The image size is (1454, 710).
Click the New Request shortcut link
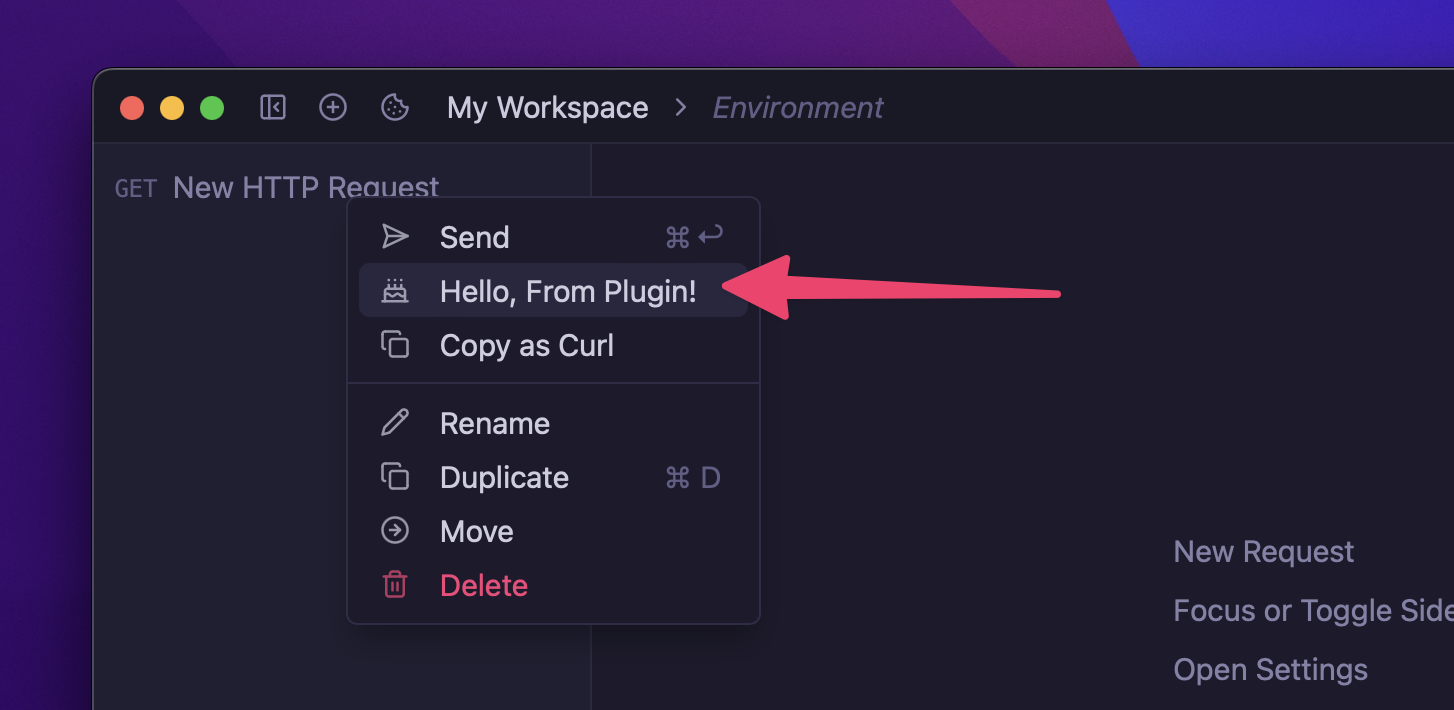pyautogui.click(x=1263, y=552)
